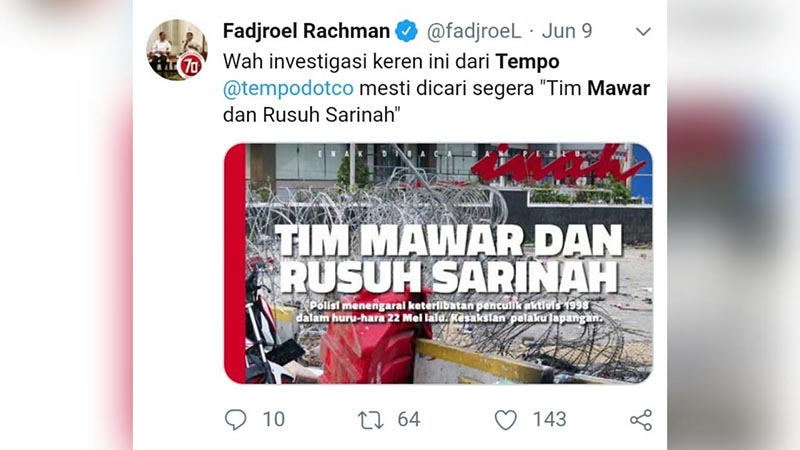Click the TIM MAWAR DAN RUSUH SARINAH headline
The image size is (800, 450).
(x=449, y=259)
